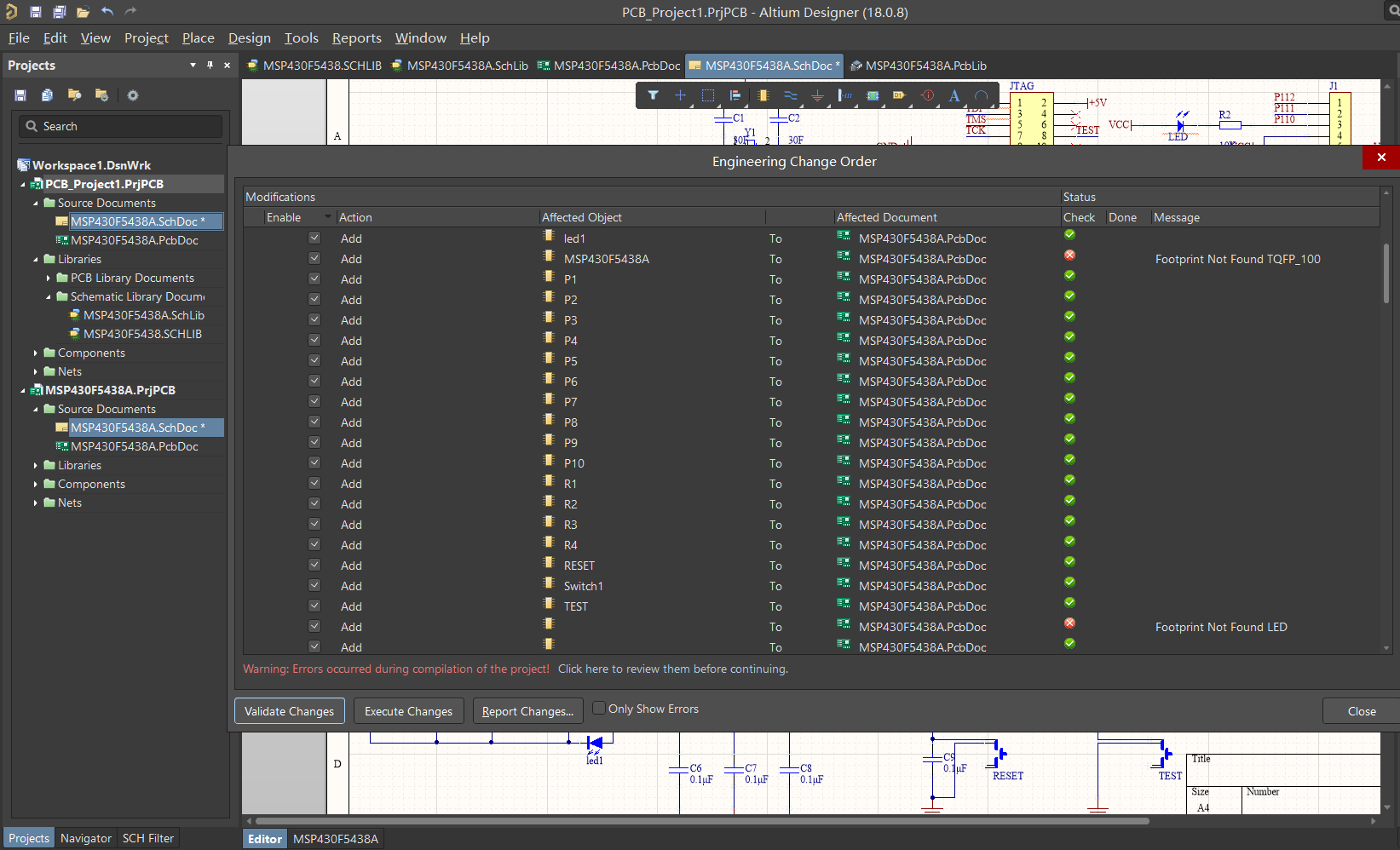Image resolution: width=1400 pixels, height=850 pixels.
Task: Select the place directive info tool
Action: (927, 95)
